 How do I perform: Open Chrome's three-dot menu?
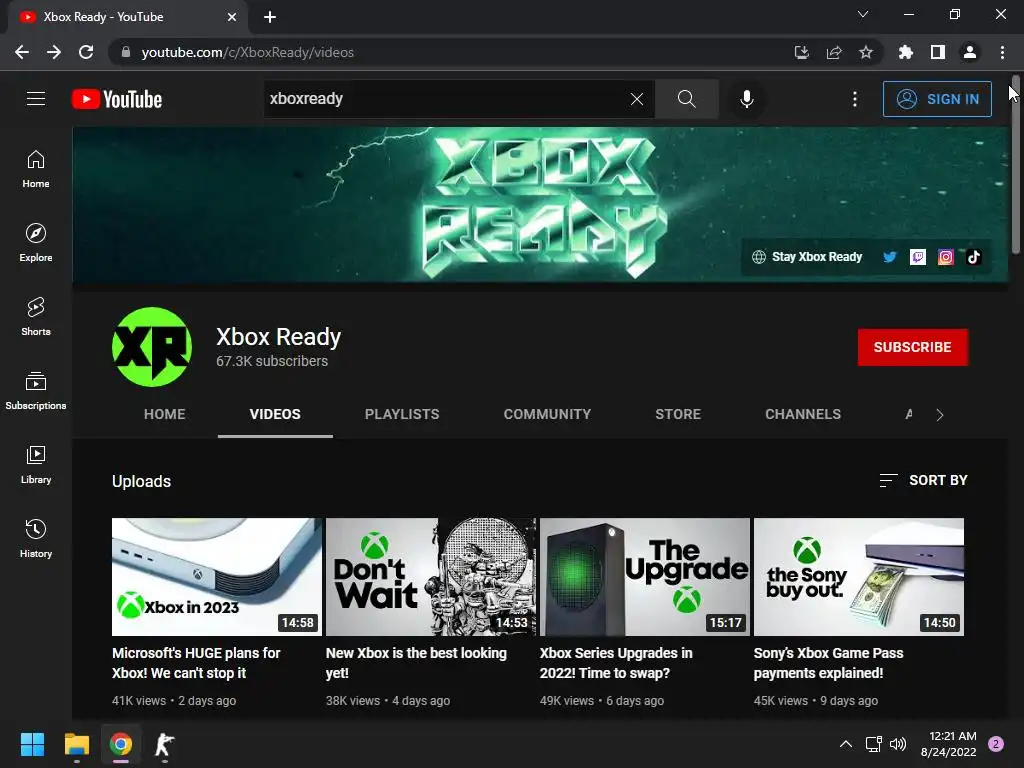(x=1002, y=52)
